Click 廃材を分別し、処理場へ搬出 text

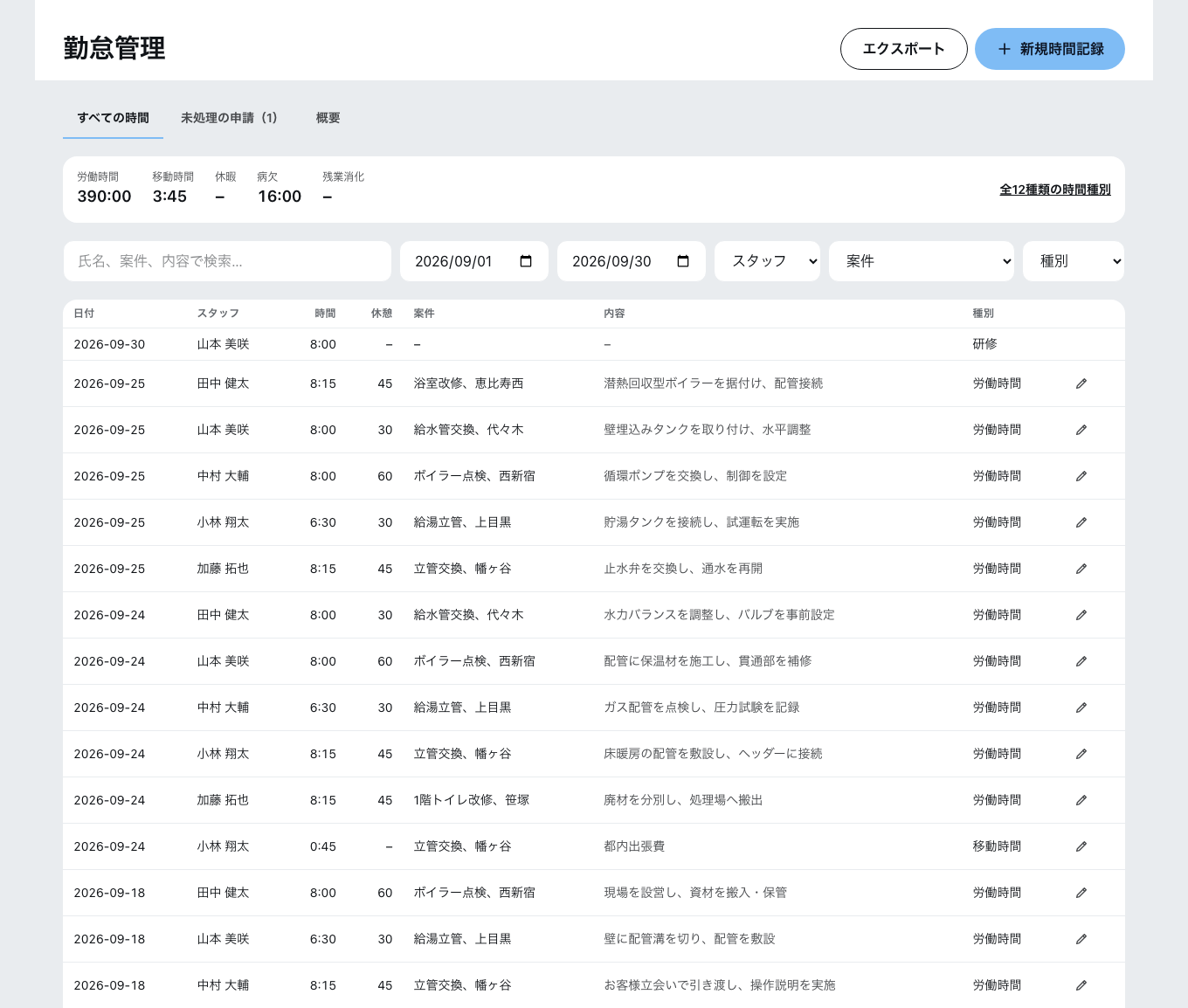click(x=683, y=800)
